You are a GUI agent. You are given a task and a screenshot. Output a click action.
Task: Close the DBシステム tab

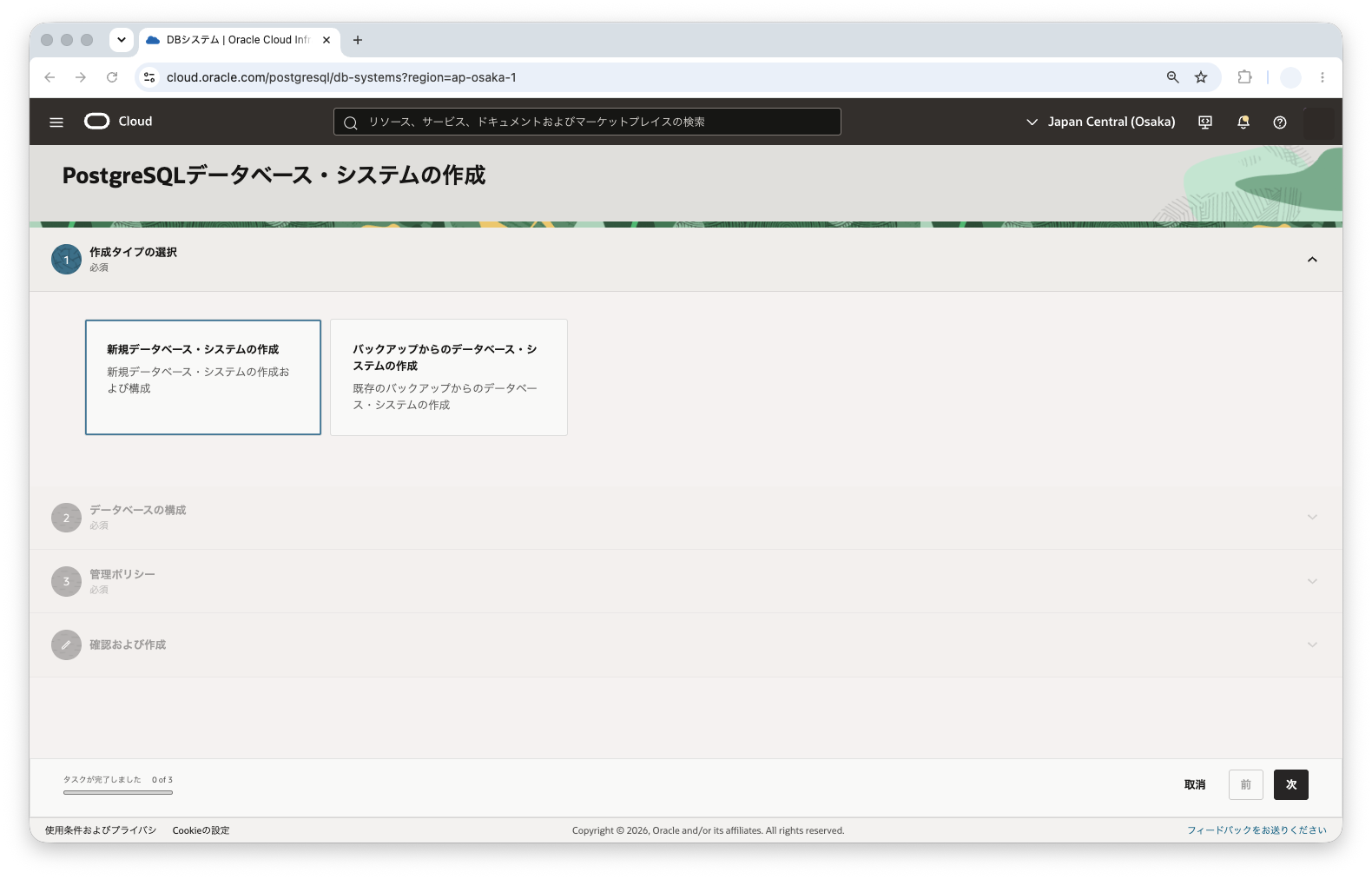[x=327, y=40]
